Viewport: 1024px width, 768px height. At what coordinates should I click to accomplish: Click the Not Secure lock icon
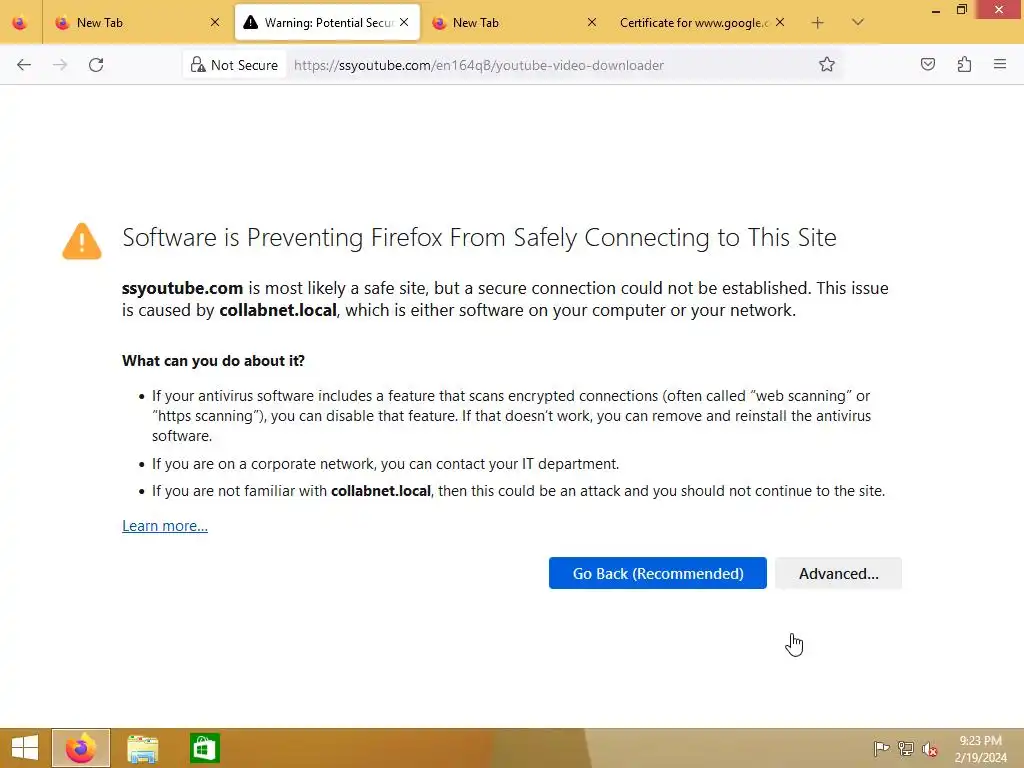tap(198, 65)
